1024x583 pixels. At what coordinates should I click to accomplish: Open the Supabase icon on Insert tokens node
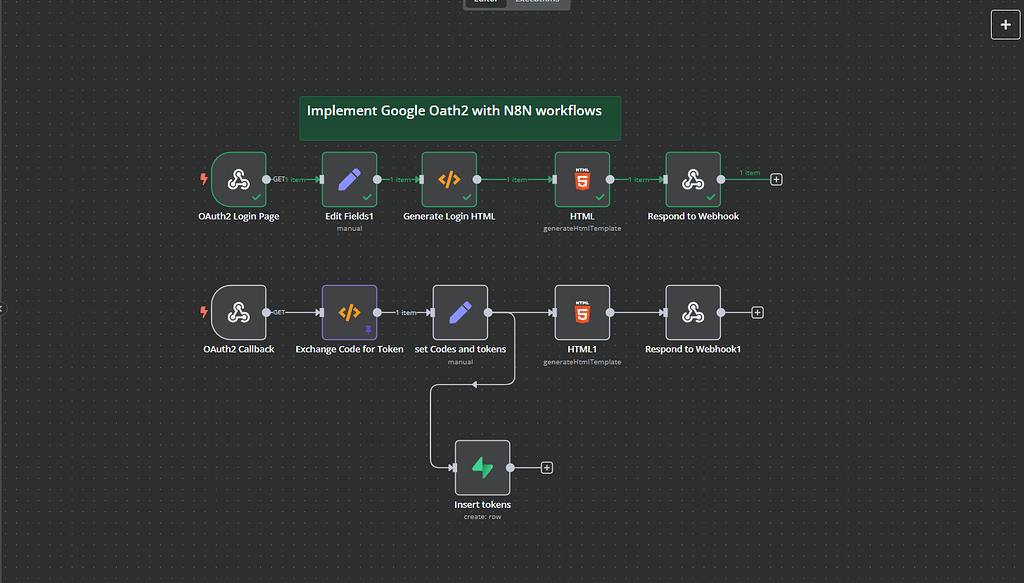point(483,467)
